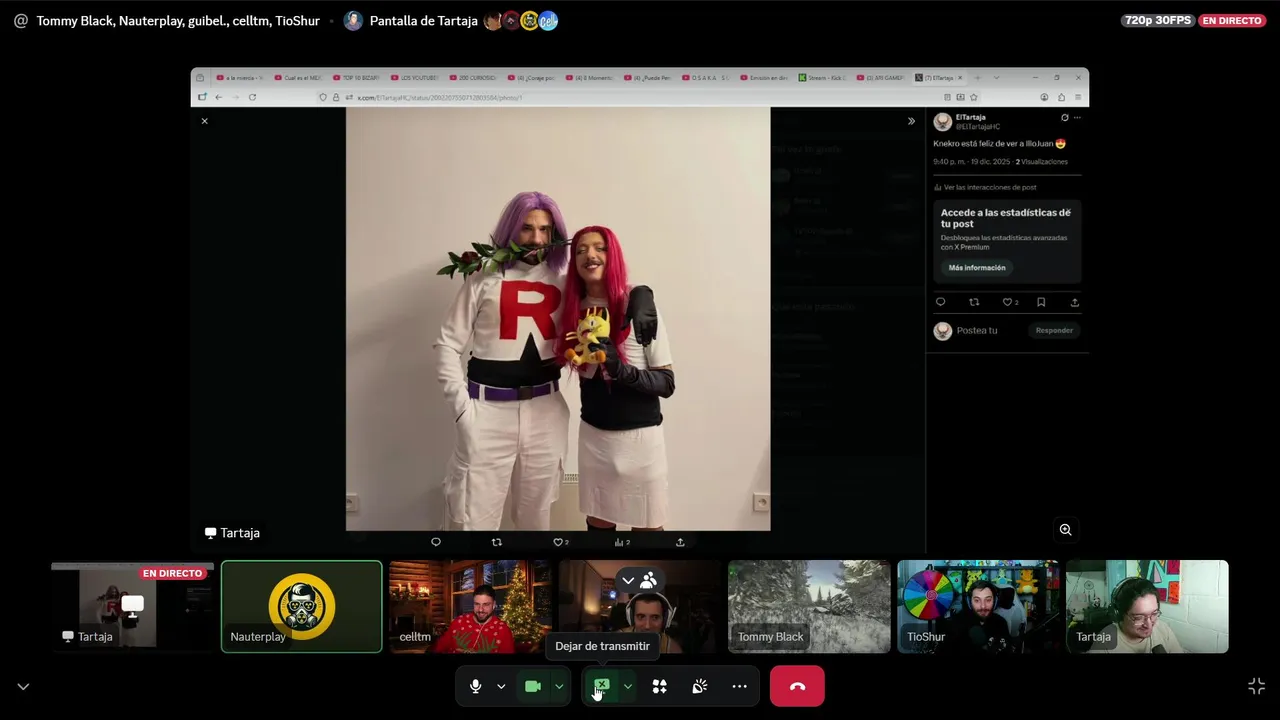1280x720 pixels.
Task: Select Tartaja's live stream thumbnail tile
Action: click(132, 606)
